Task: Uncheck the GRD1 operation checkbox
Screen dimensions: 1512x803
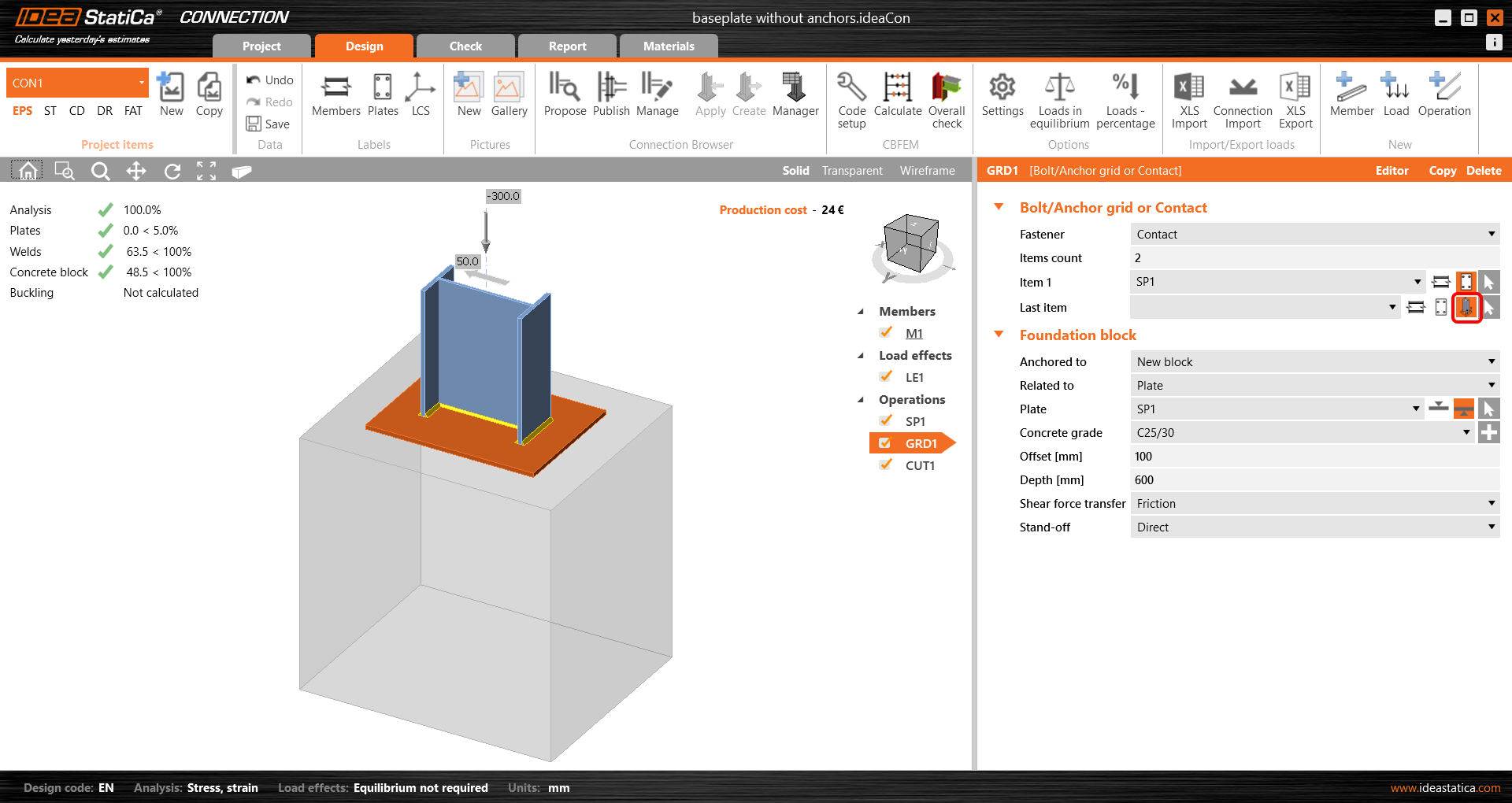Action: pos(885,443)
